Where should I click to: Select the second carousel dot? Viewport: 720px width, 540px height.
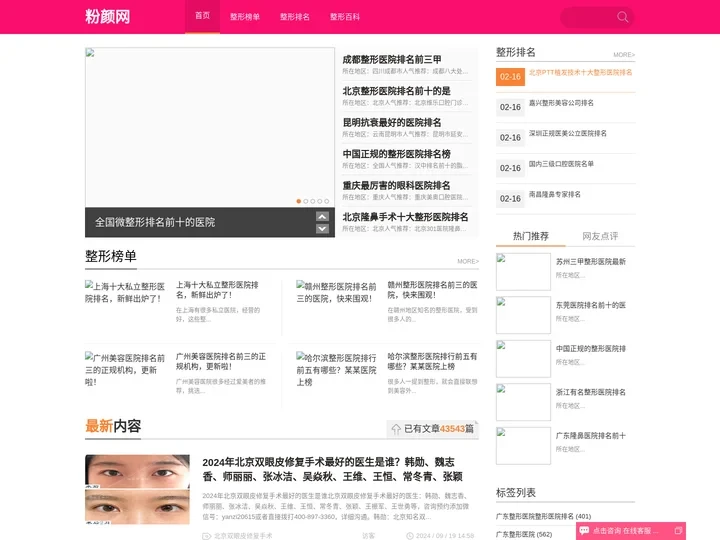pyautogui.click(x=306, y=201)
